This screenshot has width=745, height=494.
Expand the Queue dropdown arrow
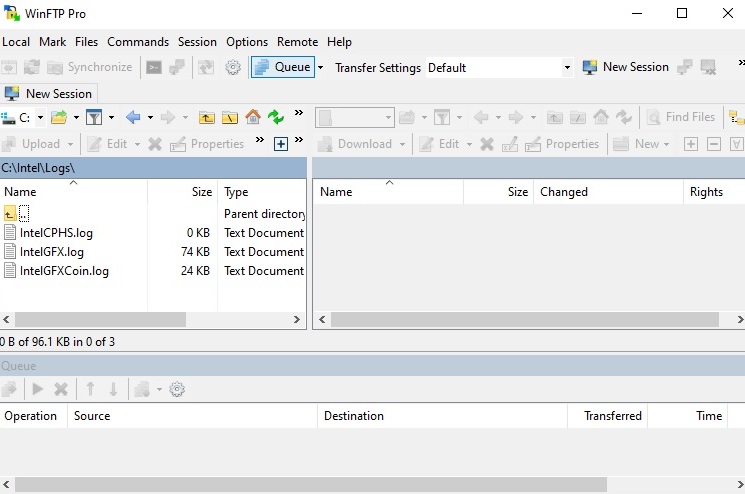[321, 67]
